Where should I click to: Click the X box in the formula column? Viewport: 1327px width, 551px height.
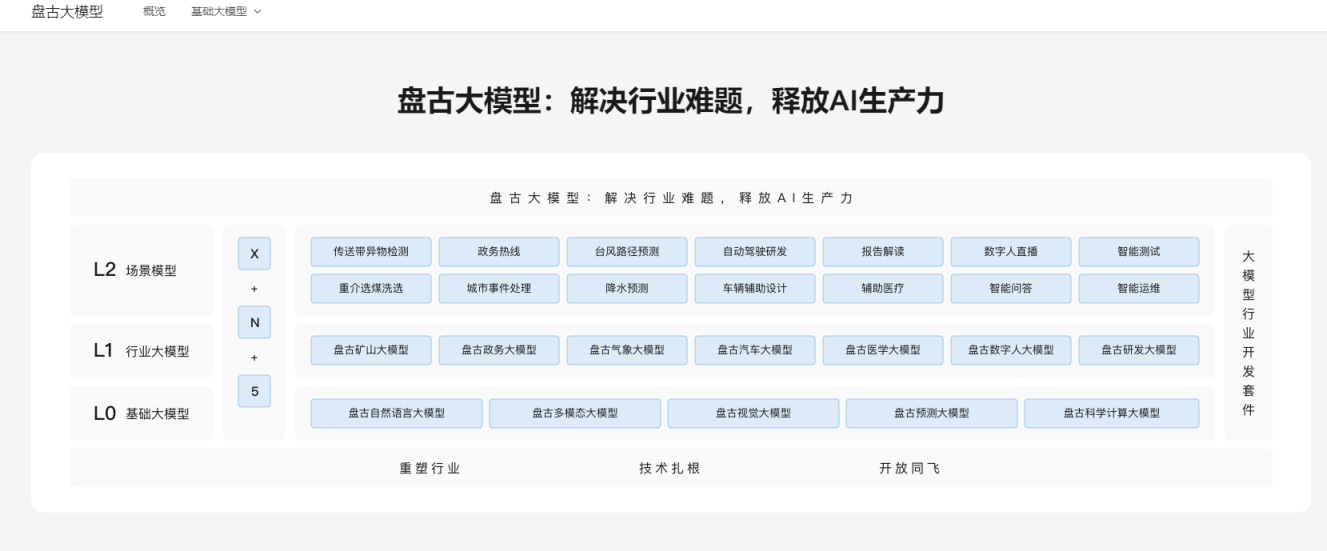pyautogui.click(x=254, y=254)
